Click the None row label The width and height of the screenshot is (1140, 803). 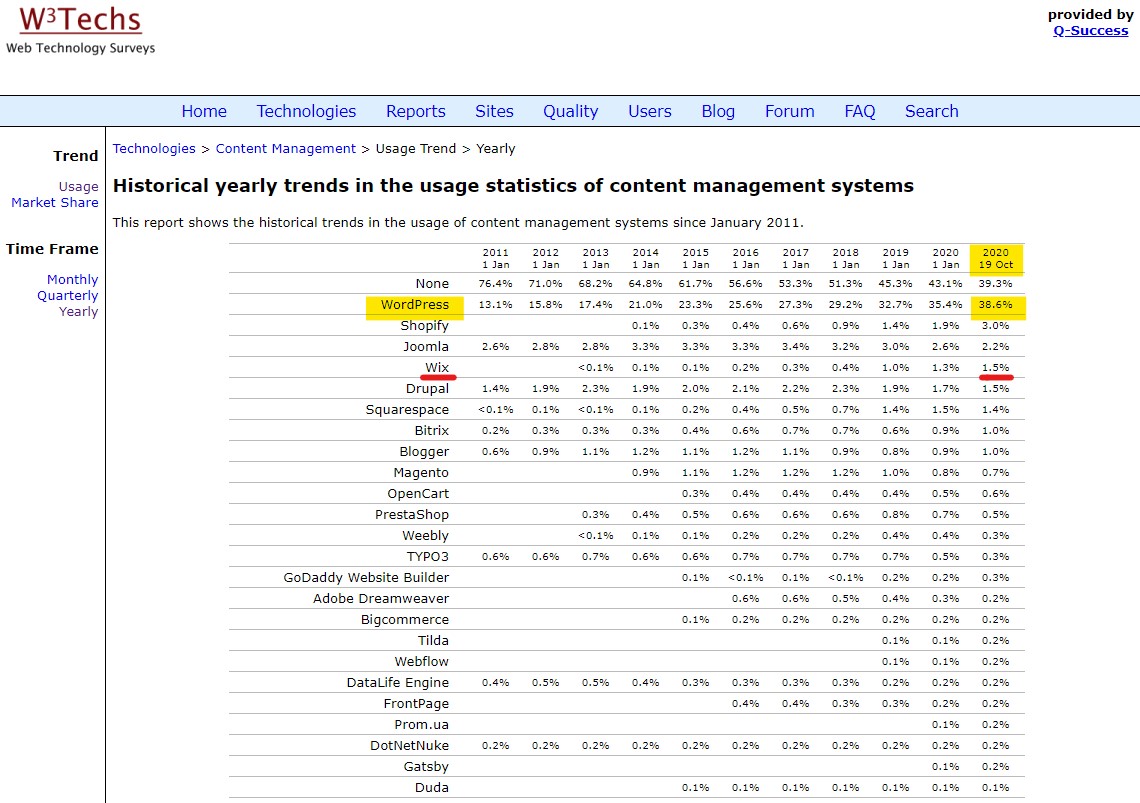[432, 284]
